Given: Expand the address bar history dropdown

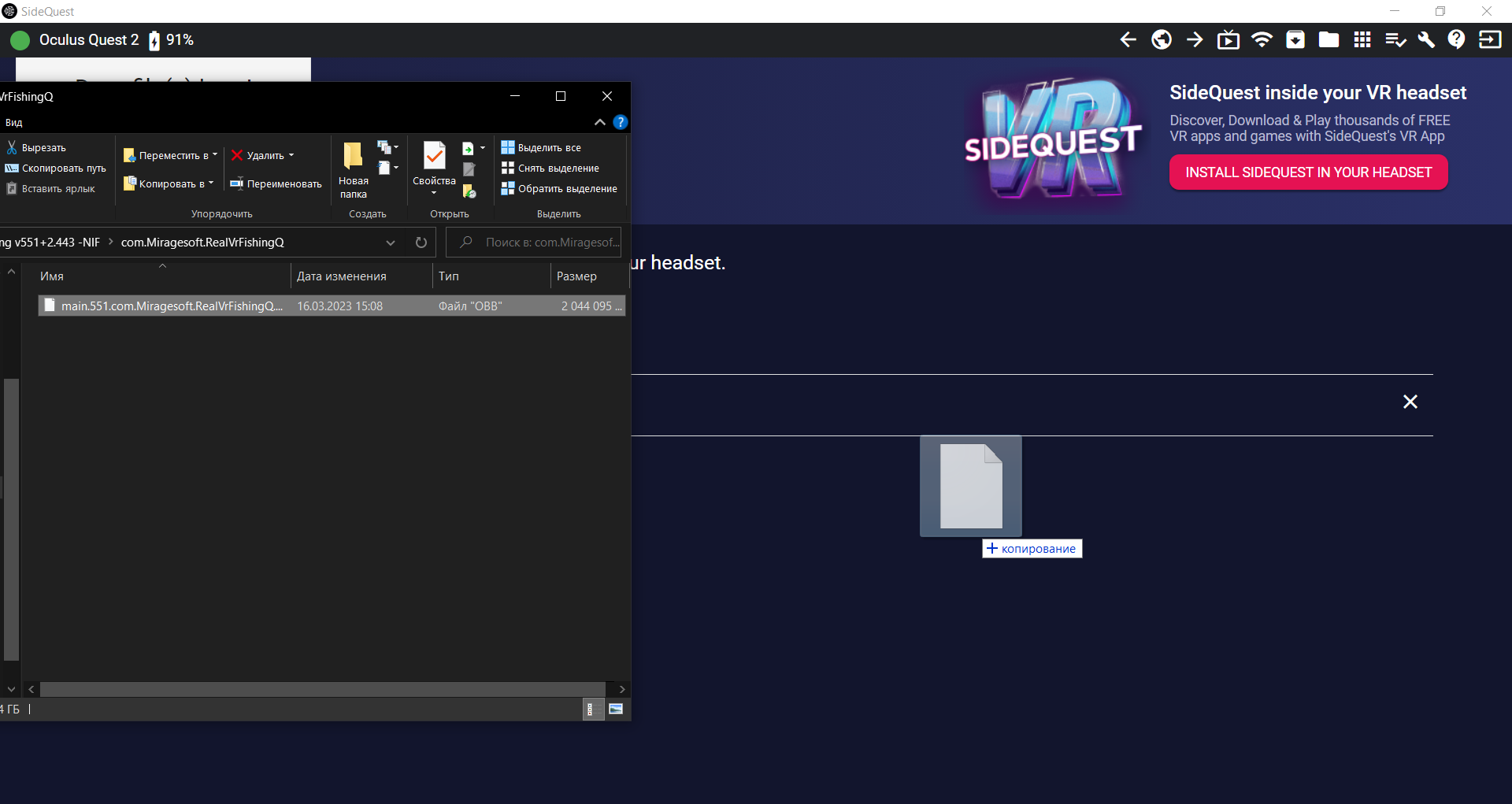Looking at the screenshot, I should pos(391,243).
